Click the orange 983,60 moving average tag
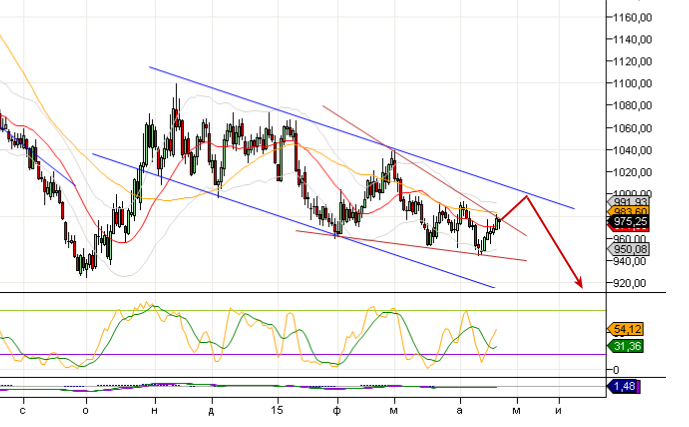Screen dimensions: 689x427 coord(631,212)
